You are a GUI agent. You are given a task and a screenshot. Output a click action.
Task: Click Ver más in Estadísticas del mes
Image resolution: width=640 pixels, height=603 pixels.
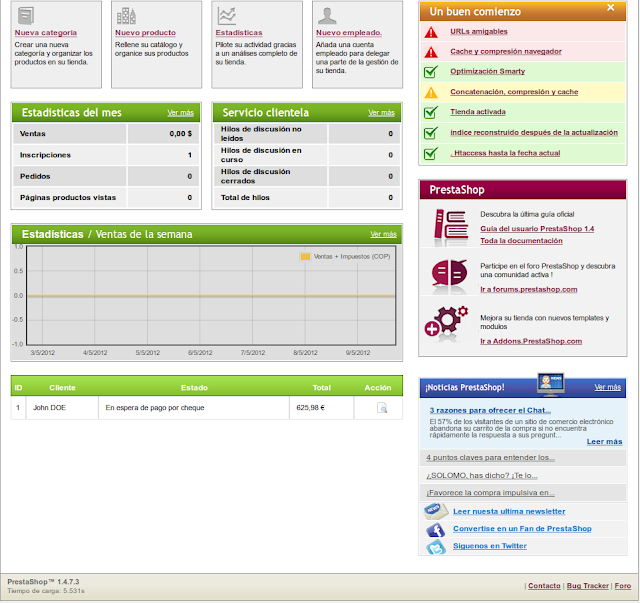[180, 113]
